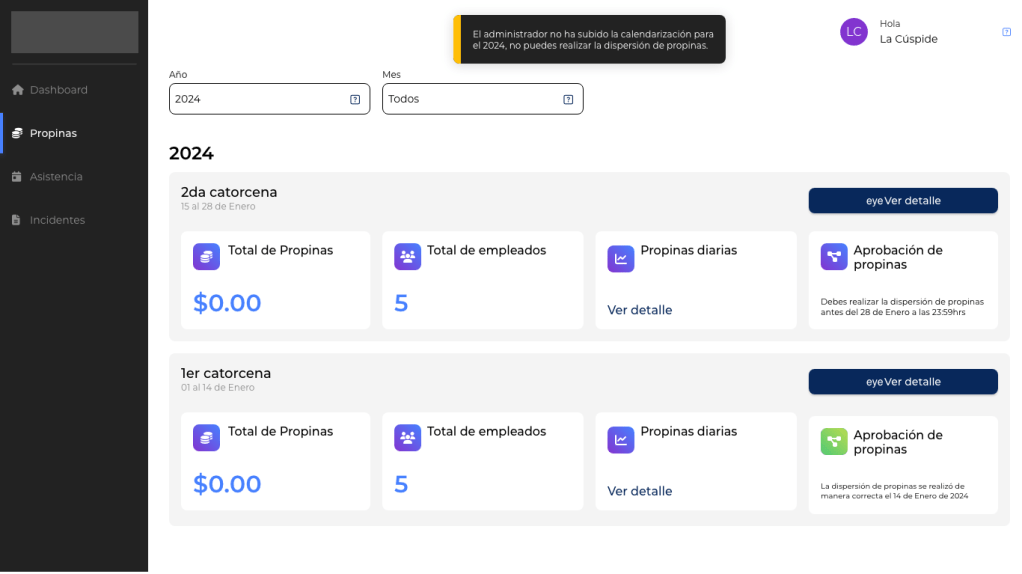Go to the Asistencia menu item
This screenshot has width=1022, height=574.
pyautogui.click(x=56, y=177)
